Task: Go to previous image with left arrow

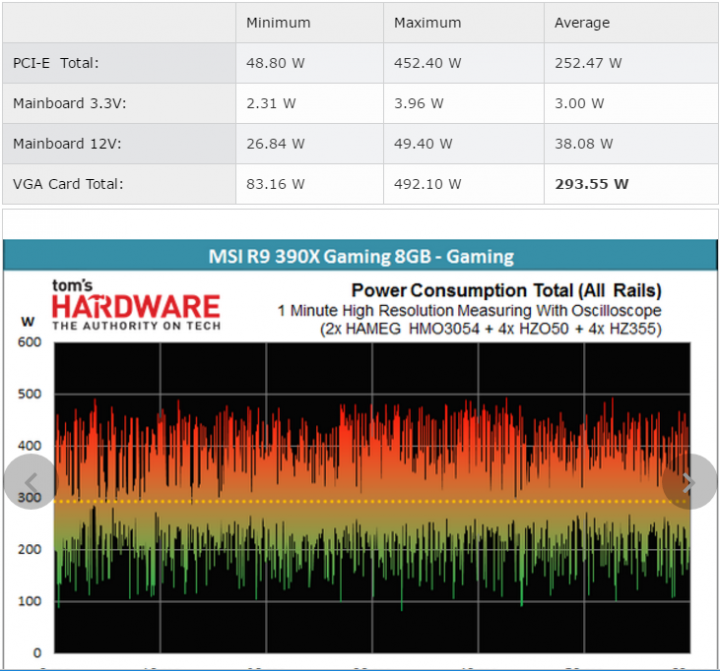Action: tap(30, 482)
